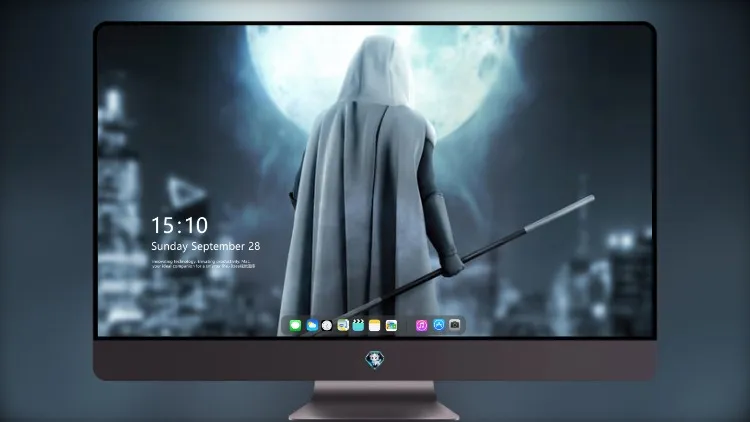Open the Notes app in the dock
Viewport: 750px width, 422px height.
(x=375, y=326)
